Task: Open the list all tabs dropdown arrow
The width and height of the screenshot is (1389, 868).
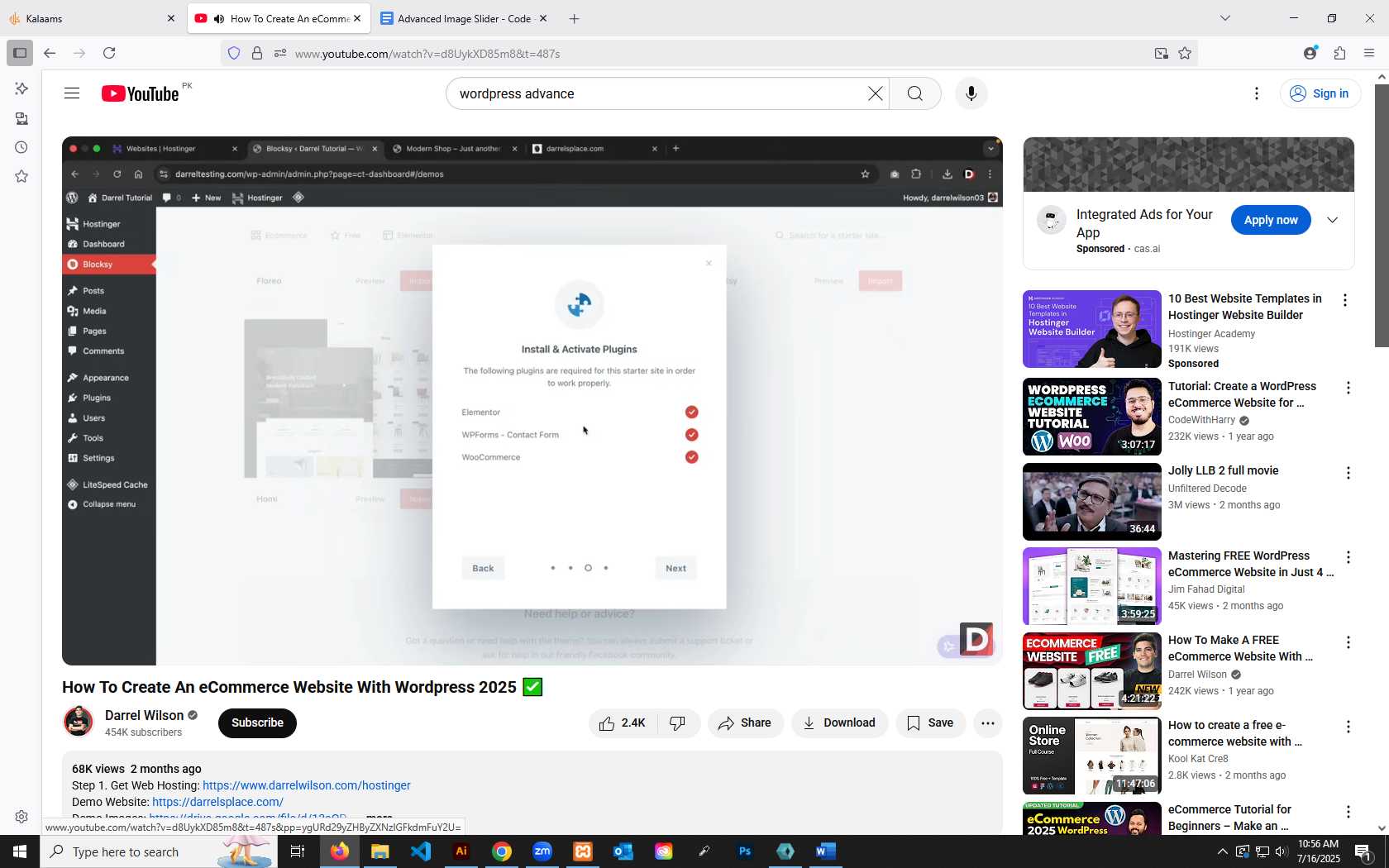Action: (x=1225, y=18)
